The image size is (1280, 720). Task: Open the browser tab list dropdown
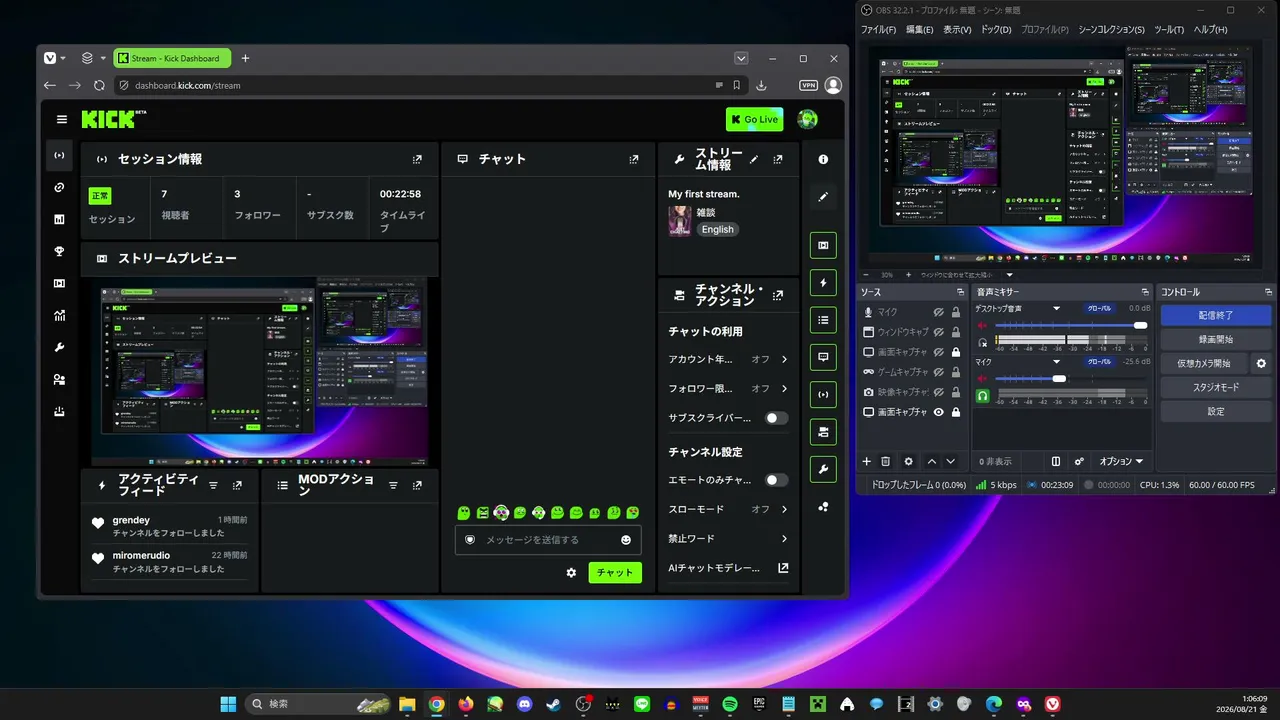pos(741,58)
